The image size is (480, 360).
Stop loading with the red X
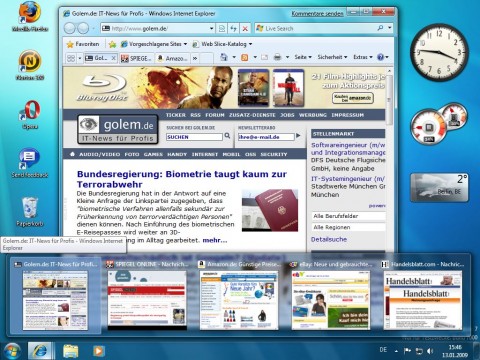pyautogui.click(x=245, y=29)
